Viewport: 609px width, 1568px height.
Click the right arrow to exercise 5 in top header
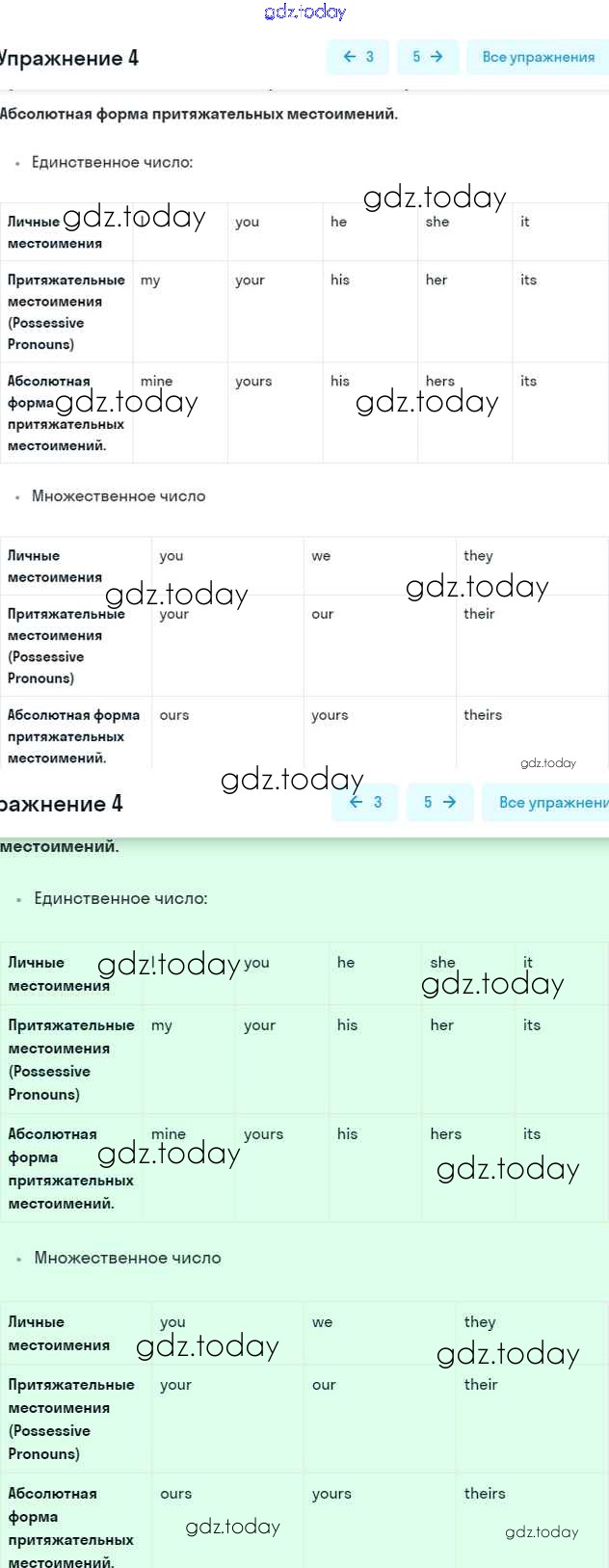click(x=427, y=57)
